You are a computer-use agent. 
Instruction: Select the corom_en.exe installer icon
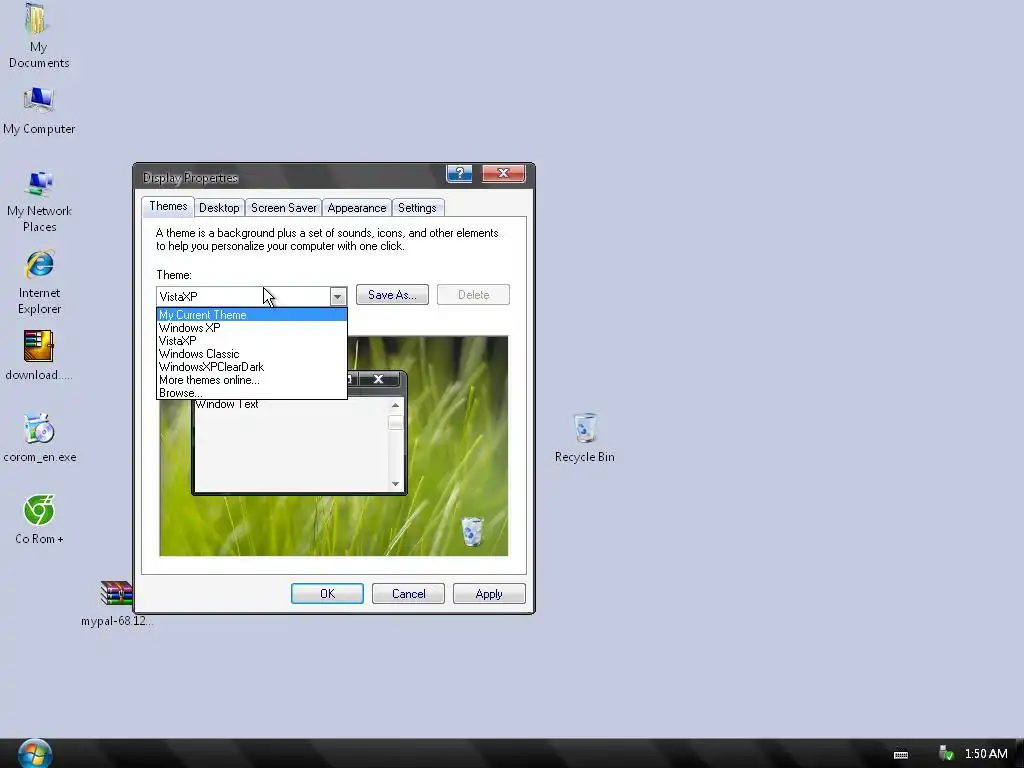pos(39,438)
